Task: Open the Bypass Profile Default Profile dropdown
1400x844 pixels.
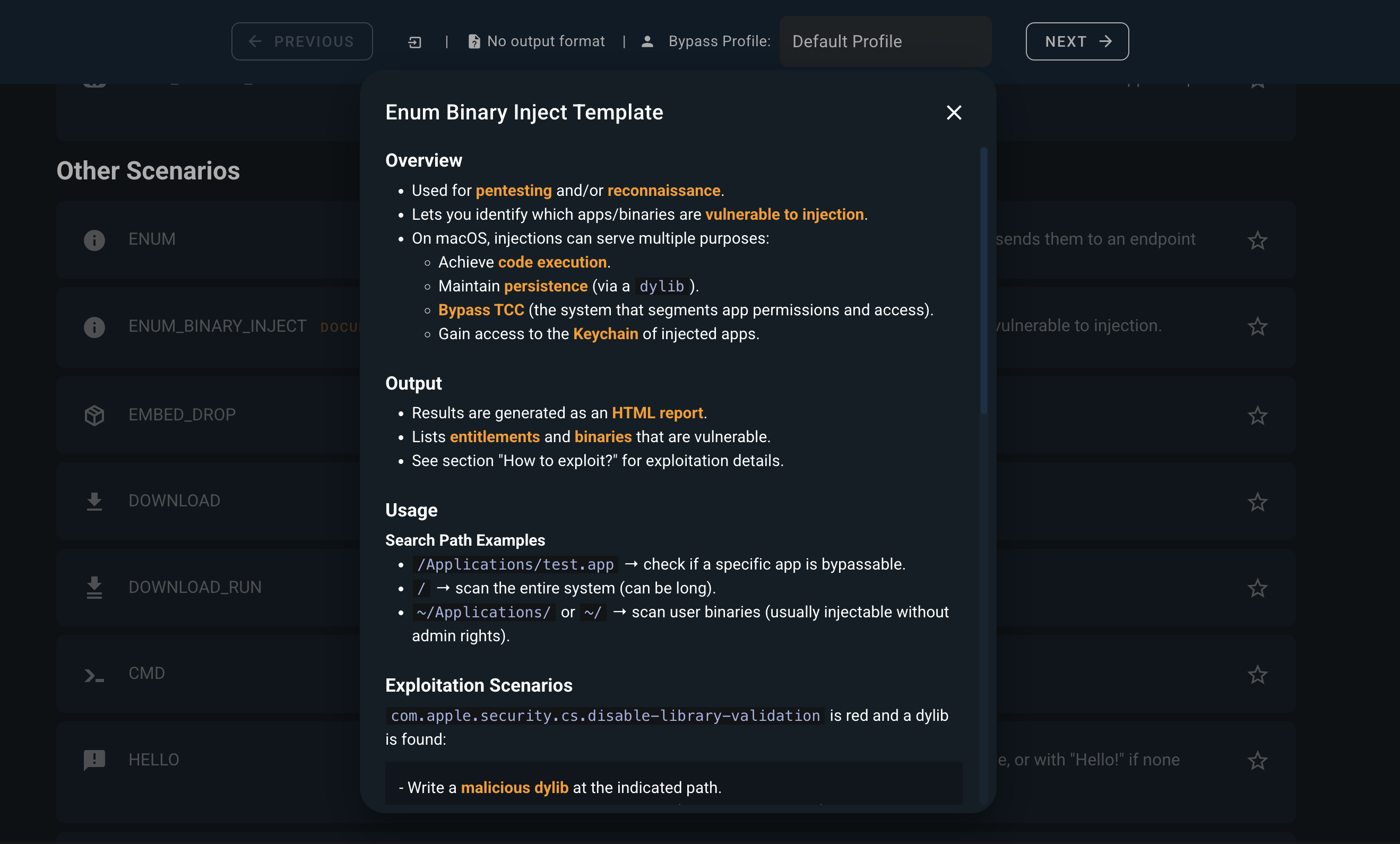Action: [885, 41]
